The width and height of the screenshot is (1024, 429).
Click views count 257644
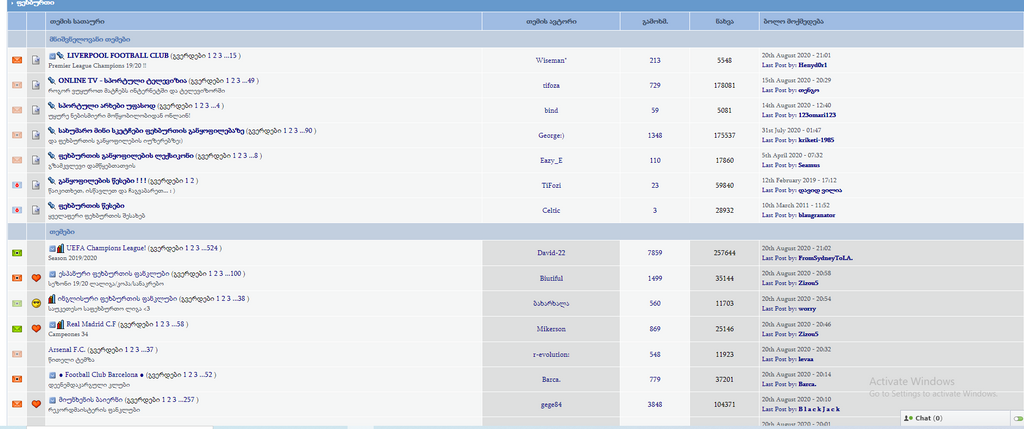[724, 253]
